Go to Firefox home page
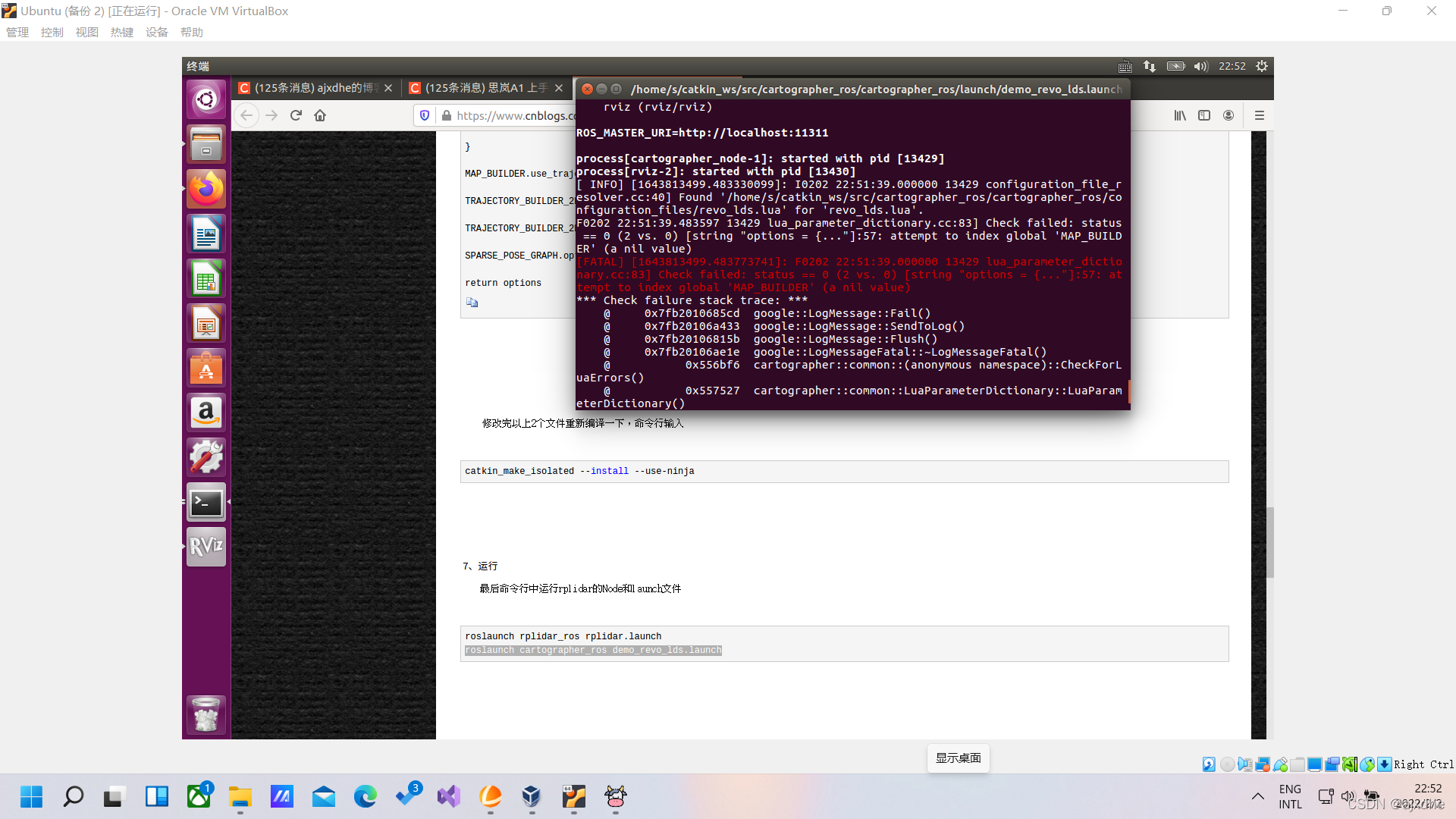The width and height of the screenshot is (1456, 819). click(x=320, y=115)
